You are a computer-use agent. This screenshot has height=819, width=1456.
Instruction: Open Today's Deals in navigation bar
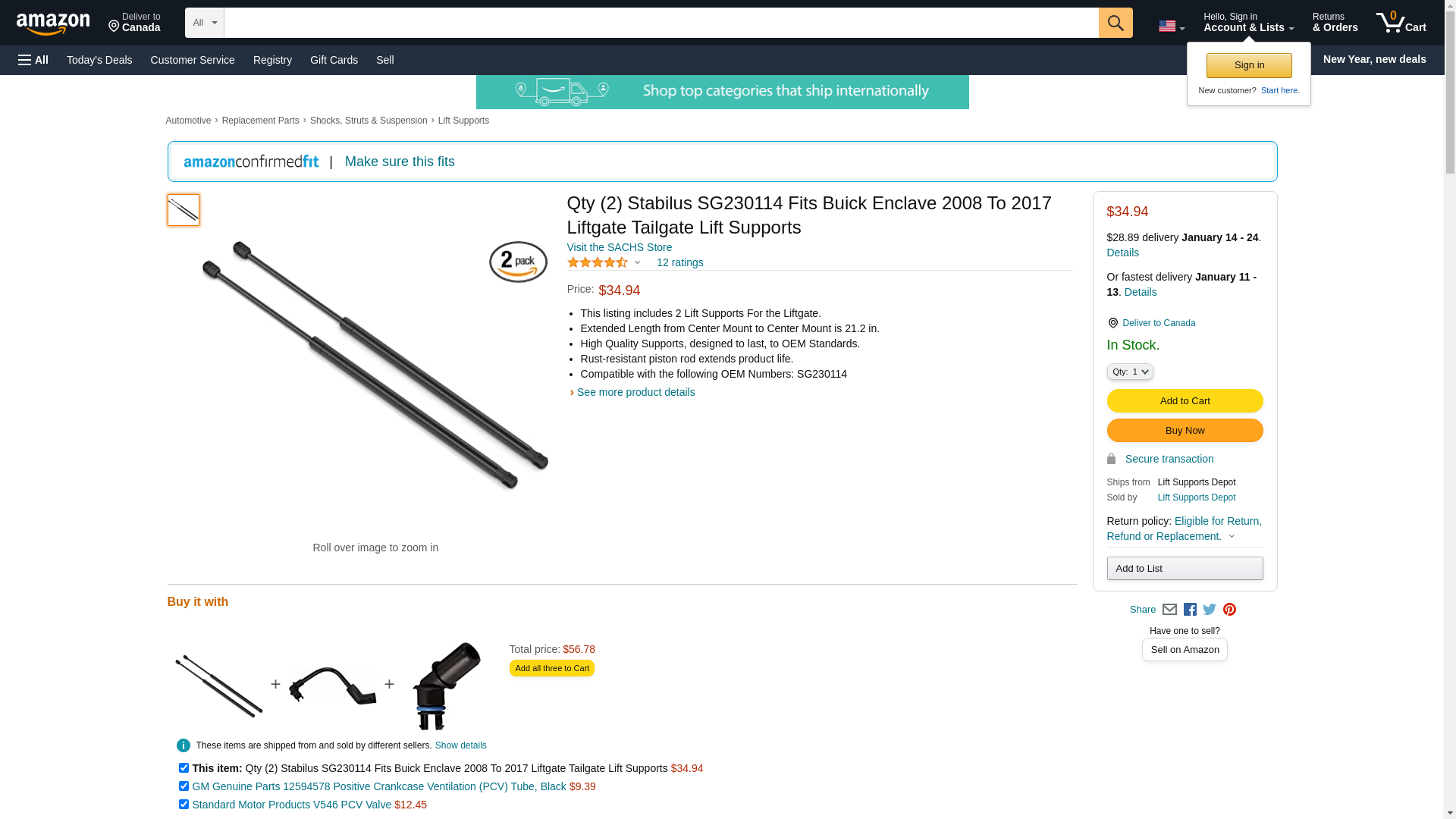coord(99,60)
